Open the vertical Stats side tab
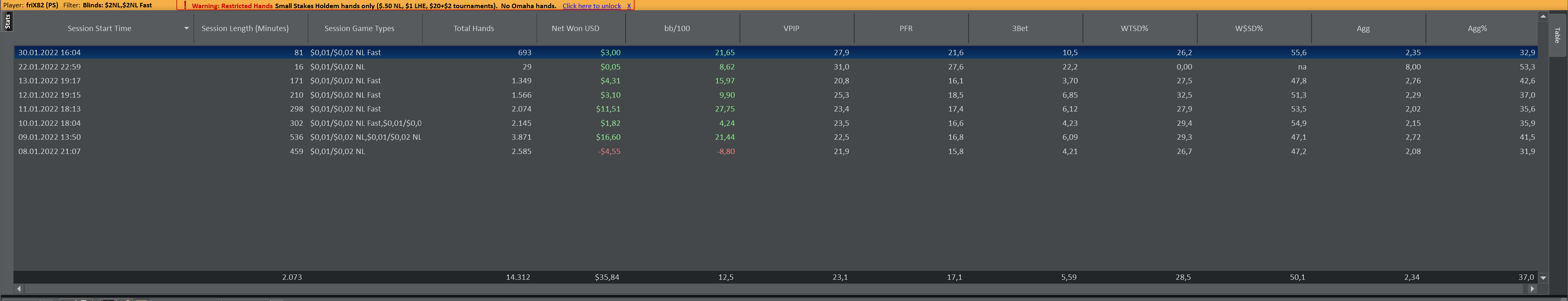1568x301 pixels. (7, 21)
